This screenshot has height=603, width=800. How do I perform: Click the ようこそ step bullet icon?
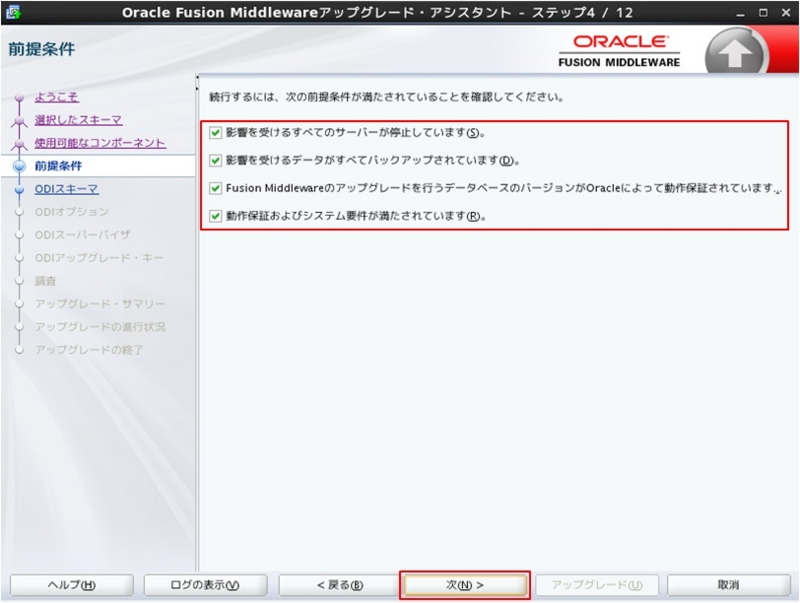[19, 97]
